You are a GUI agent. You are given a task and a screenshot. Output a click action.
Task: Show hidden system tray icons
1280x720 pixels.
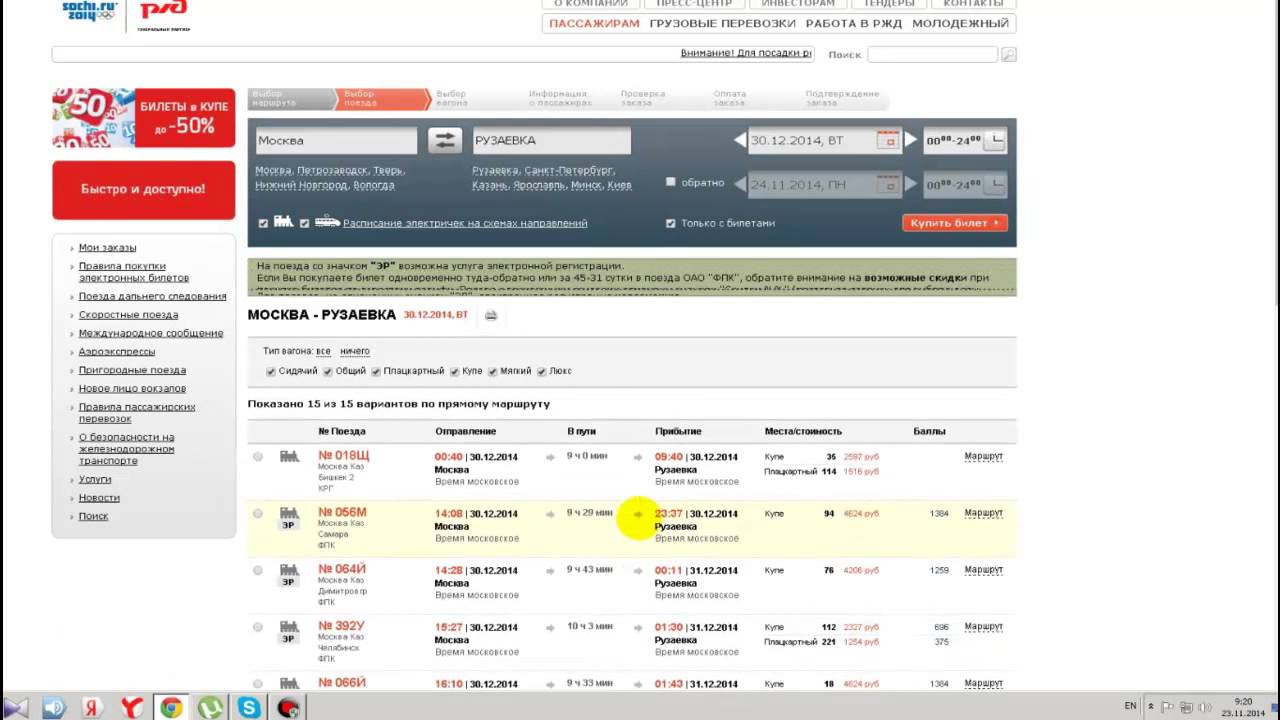click(1150, 706)
